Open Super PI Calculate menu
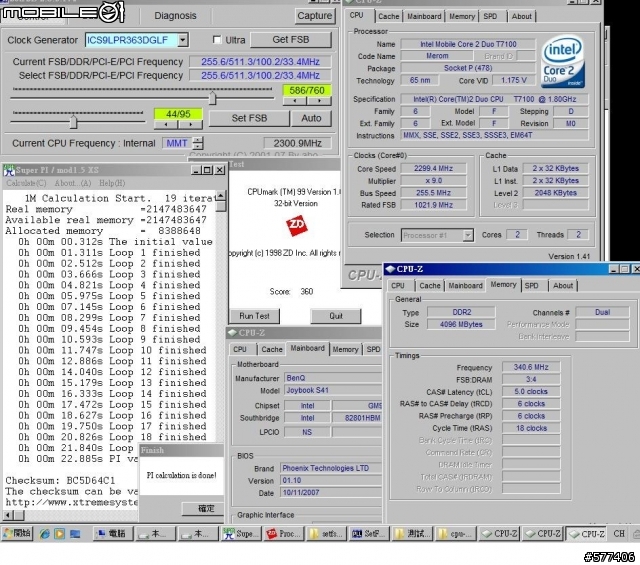The height and width of the screenshot is (565, 640). (26, 183)
